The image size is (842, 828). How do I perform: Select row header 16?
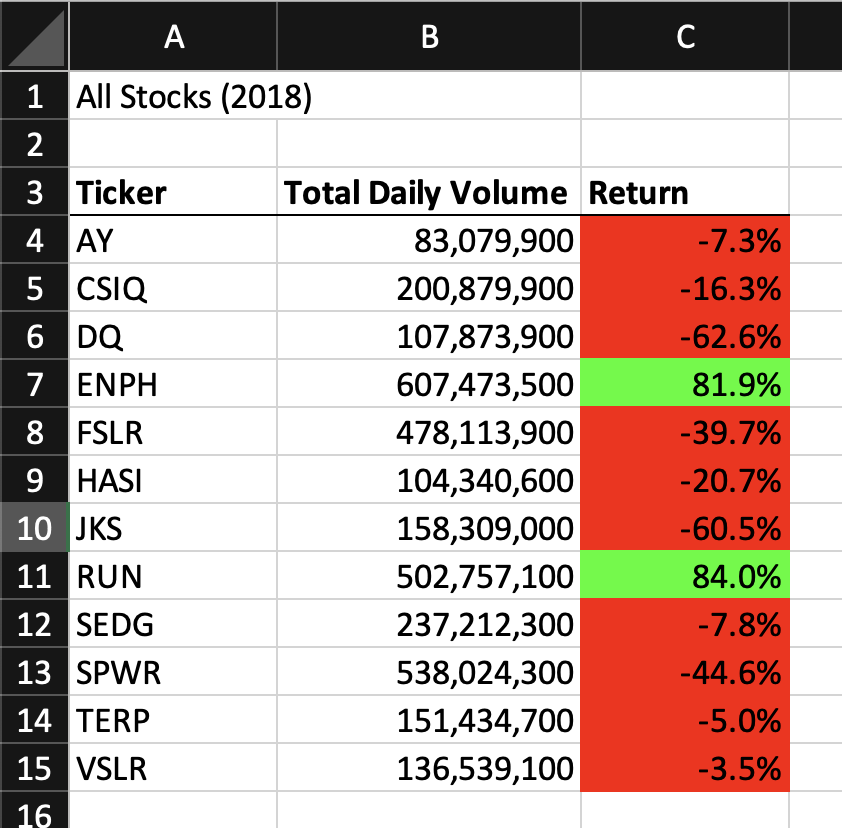[x=33, y=812]
